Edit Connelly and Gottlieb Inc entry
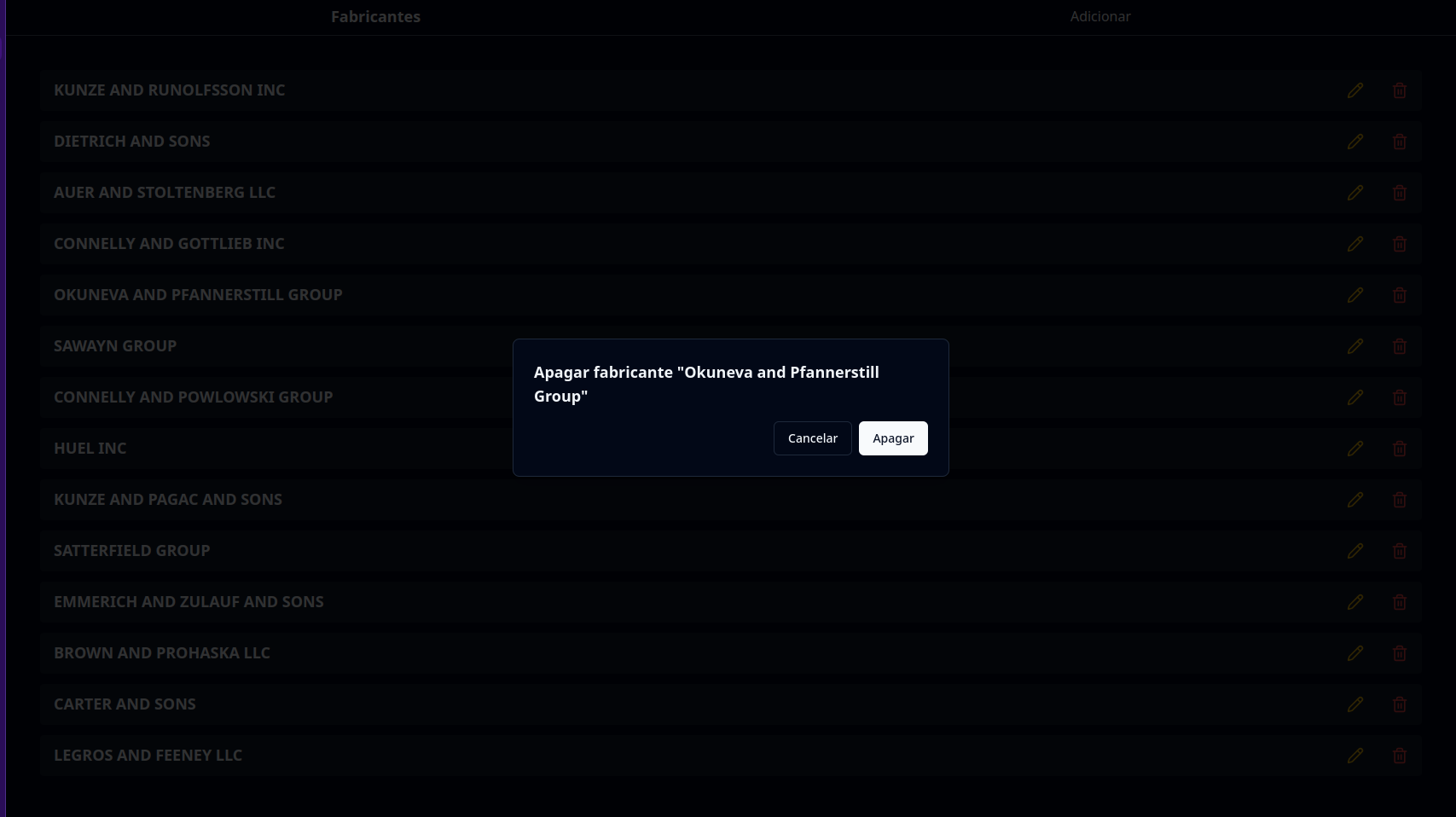Image resolution: width=1456 pixels, height=817 pixels. coord(1354,244)
